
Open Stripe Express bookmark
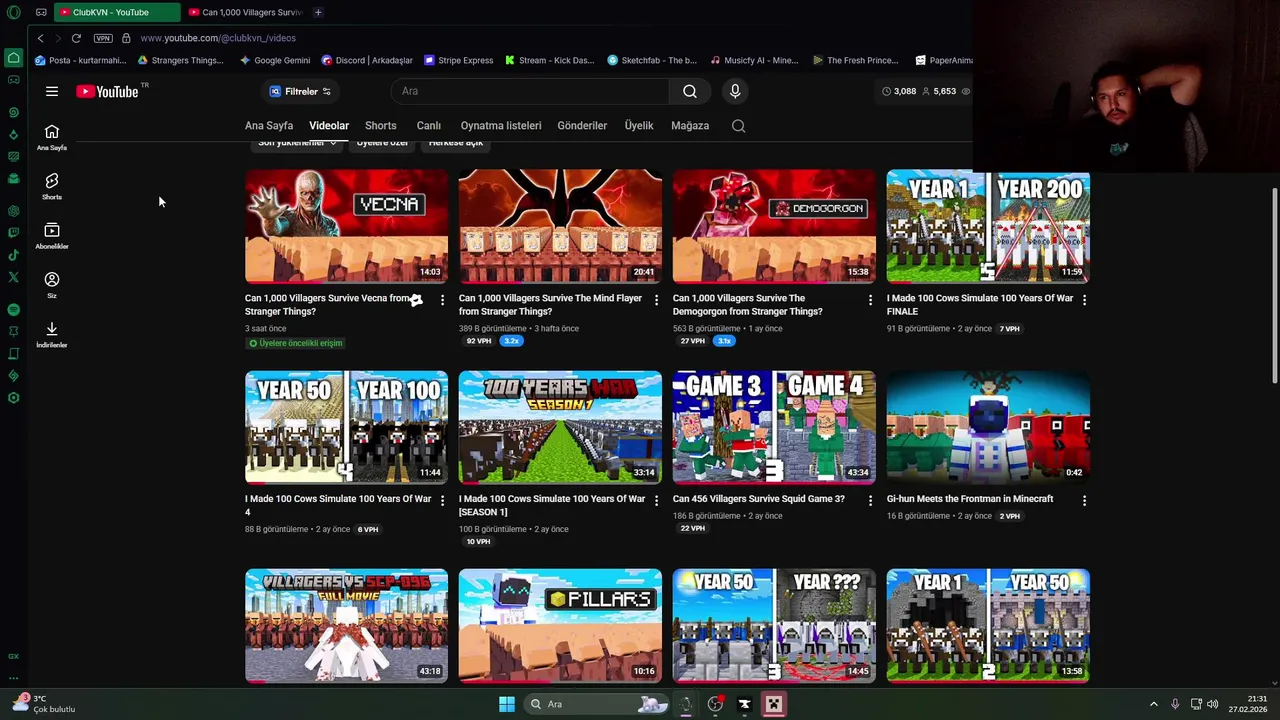(458, 60)
